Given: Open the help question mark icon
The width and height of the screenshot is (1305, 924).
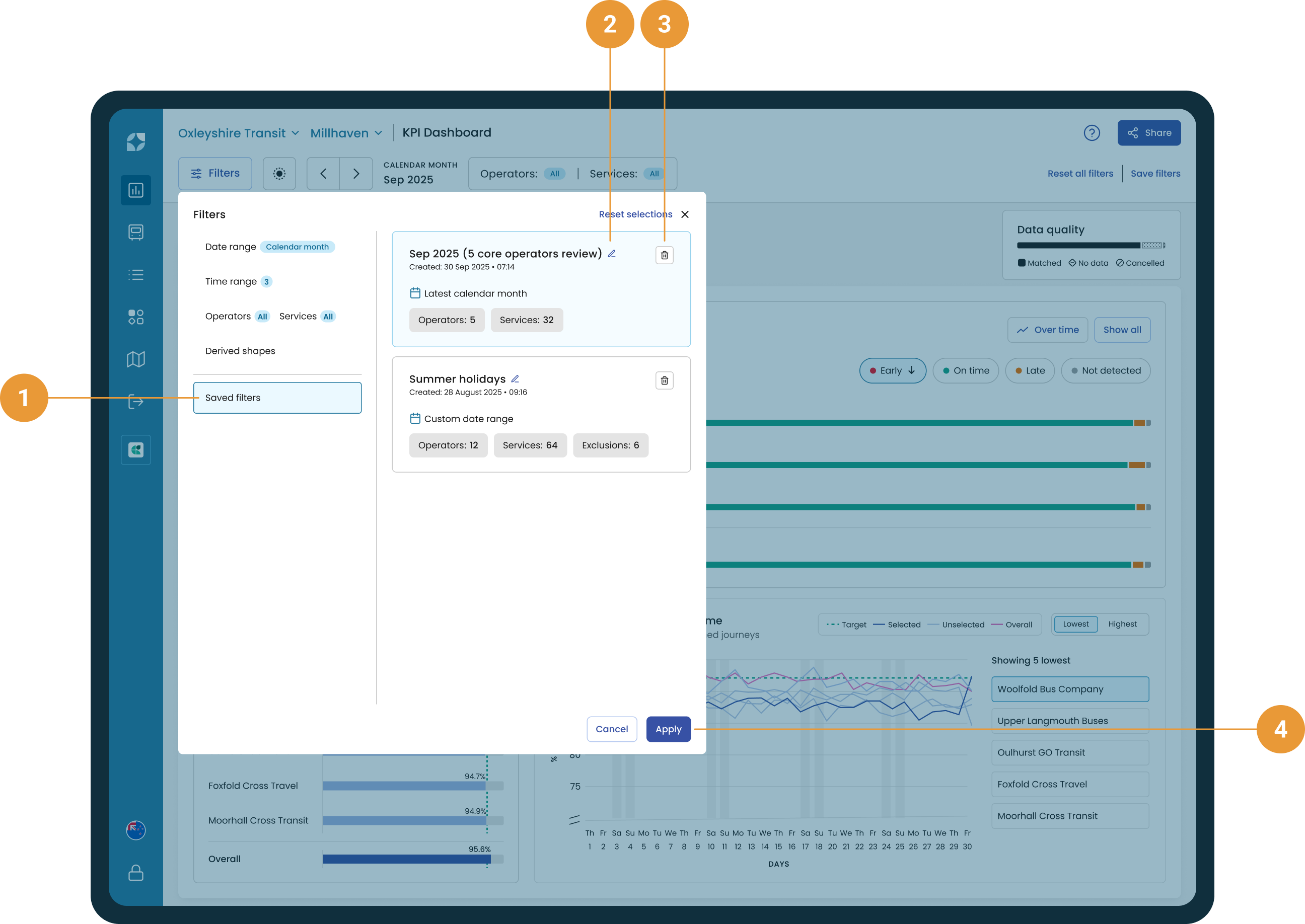Looking at the screenshot, I should pos(1091,133).
